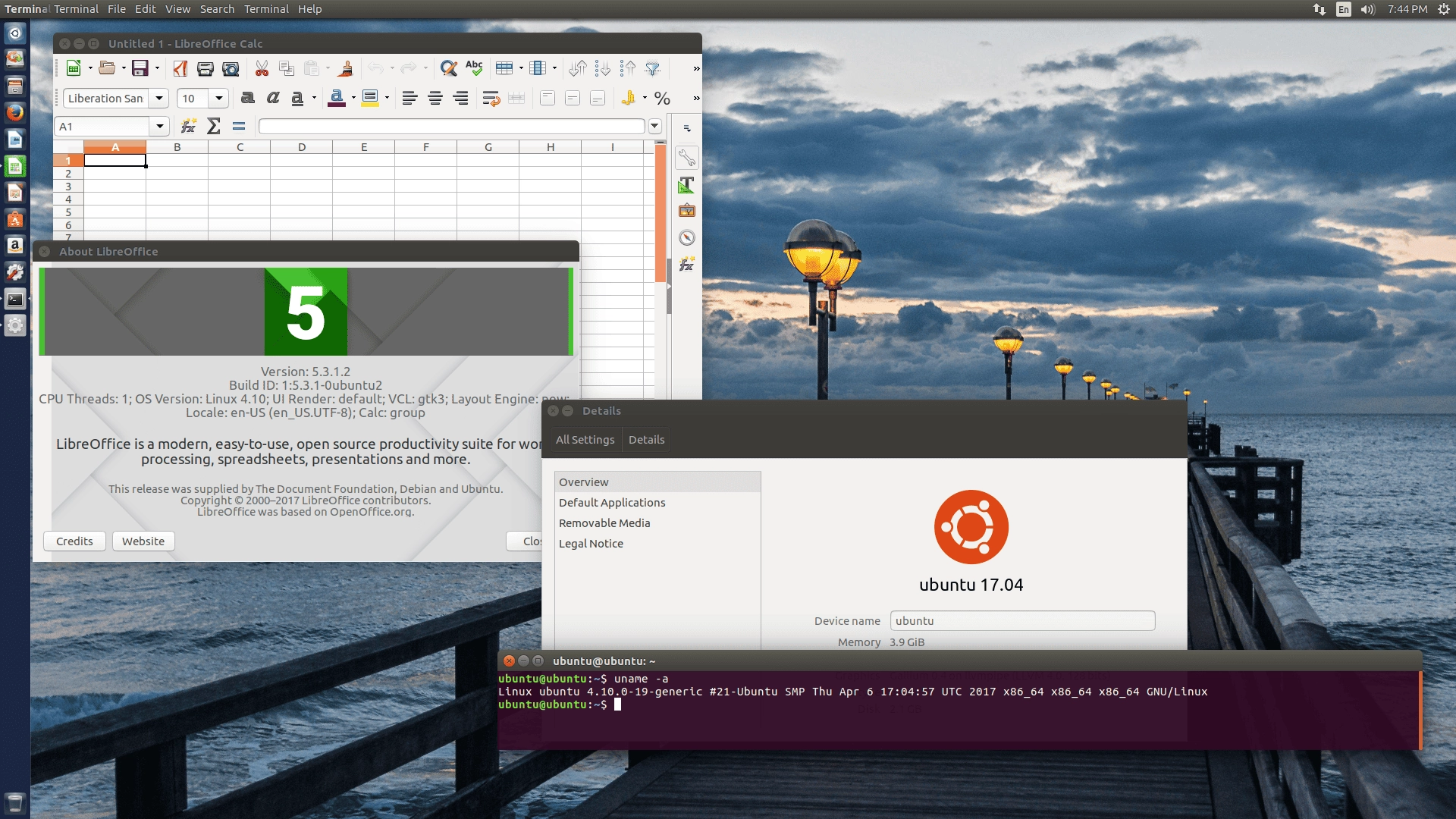Open the font color dropdown arrow
The image size is (1456, 819).
coord(353,98)
